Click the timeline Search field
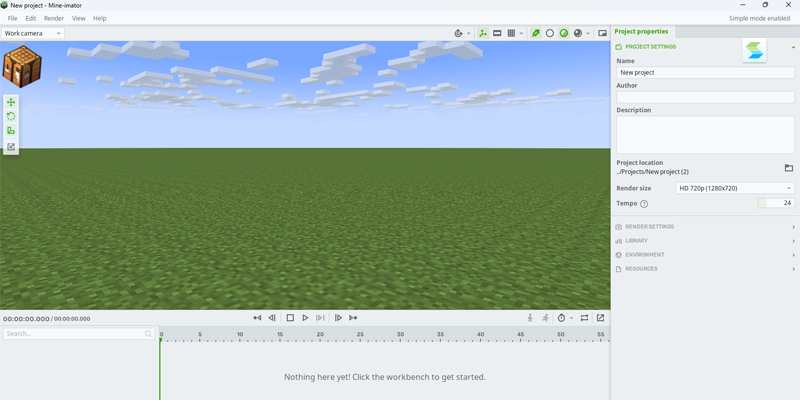Image resolution: width=800 pixels, height=400 pixels. pyautogui.click(x=79, y=334)
